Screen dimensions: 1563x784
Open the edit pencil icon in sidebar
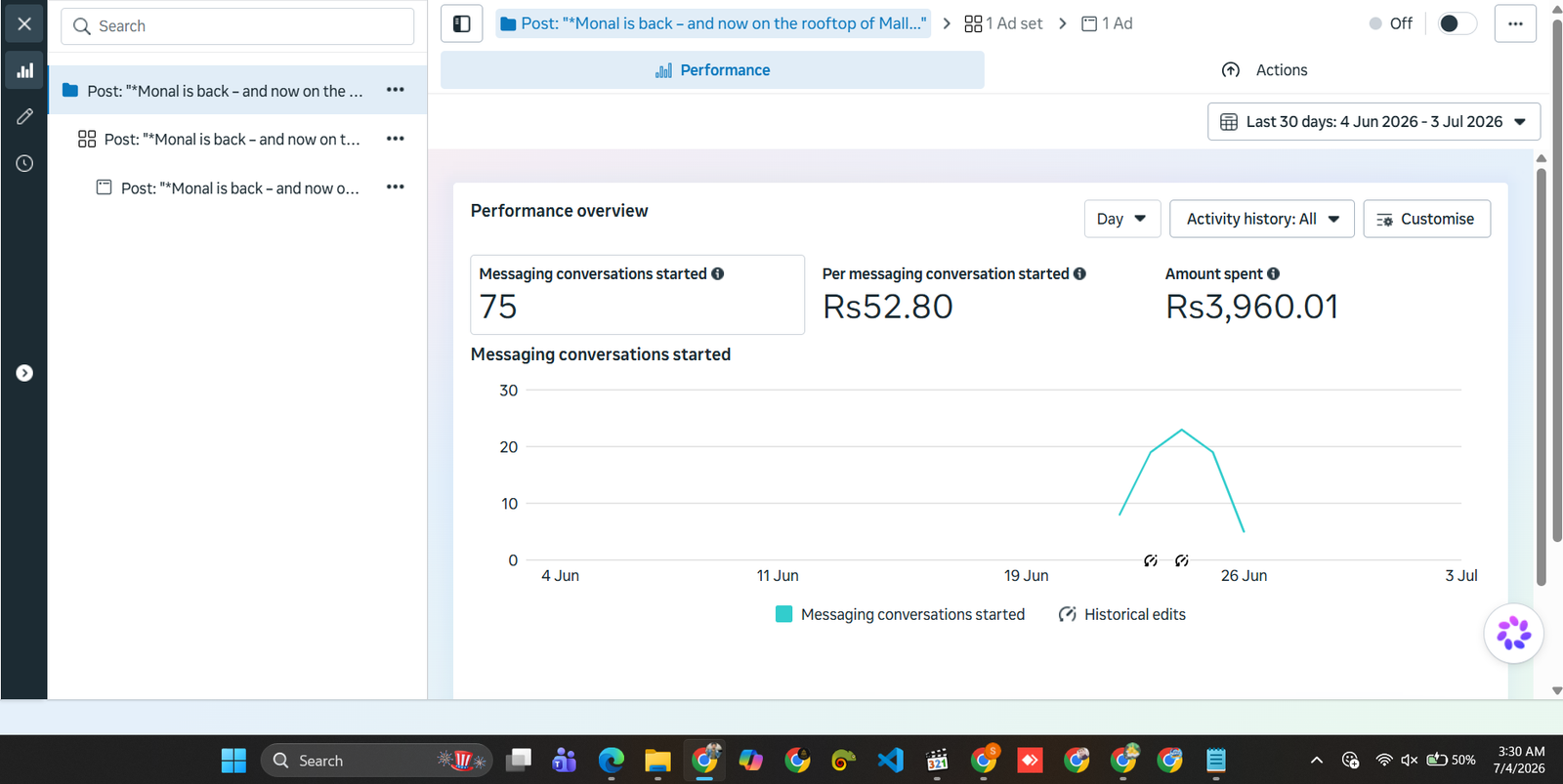24,116
